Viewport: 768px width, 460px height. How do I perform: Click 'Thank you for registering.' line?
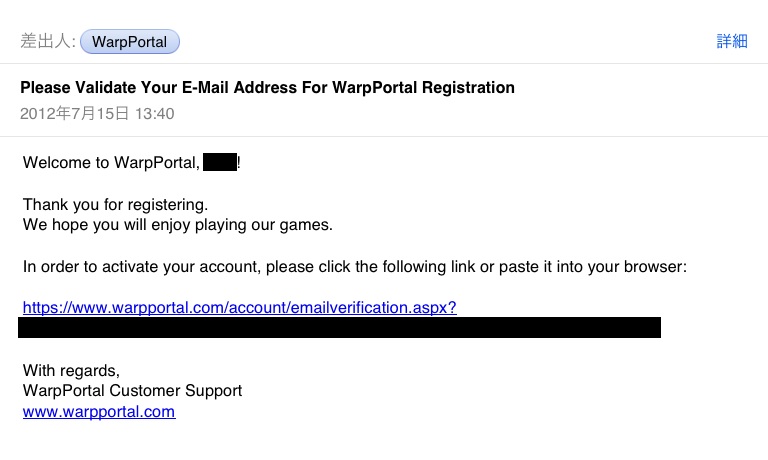coord(115,204)
